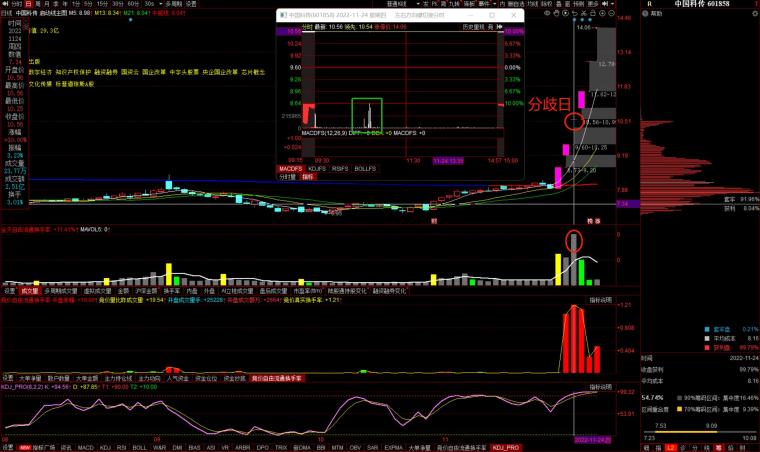Switch to 分时 timeframe
Image resolution: width=760 pixels, height=452 pixels.
tap(17, 3)
